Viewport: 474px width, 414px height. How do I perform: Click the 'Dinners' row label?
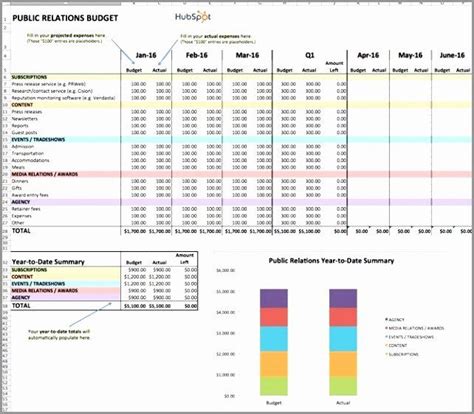click(x=20, y=181)
